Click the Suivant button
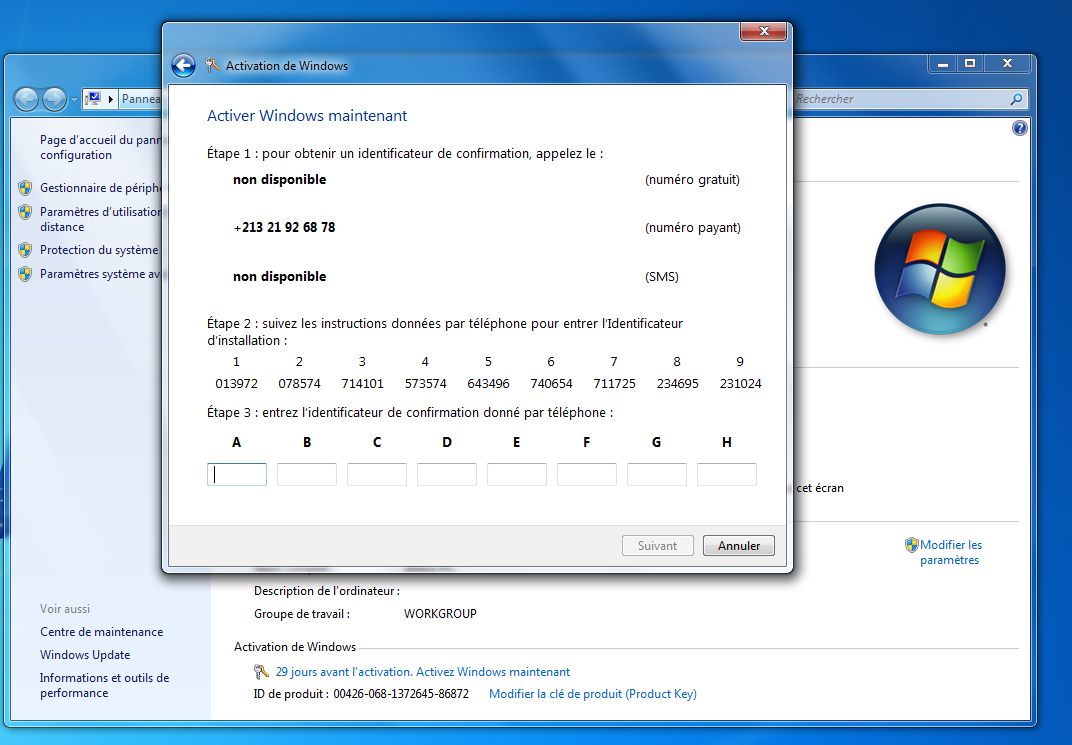Viewport: 1072px width, 745px height. pos(658,545)
